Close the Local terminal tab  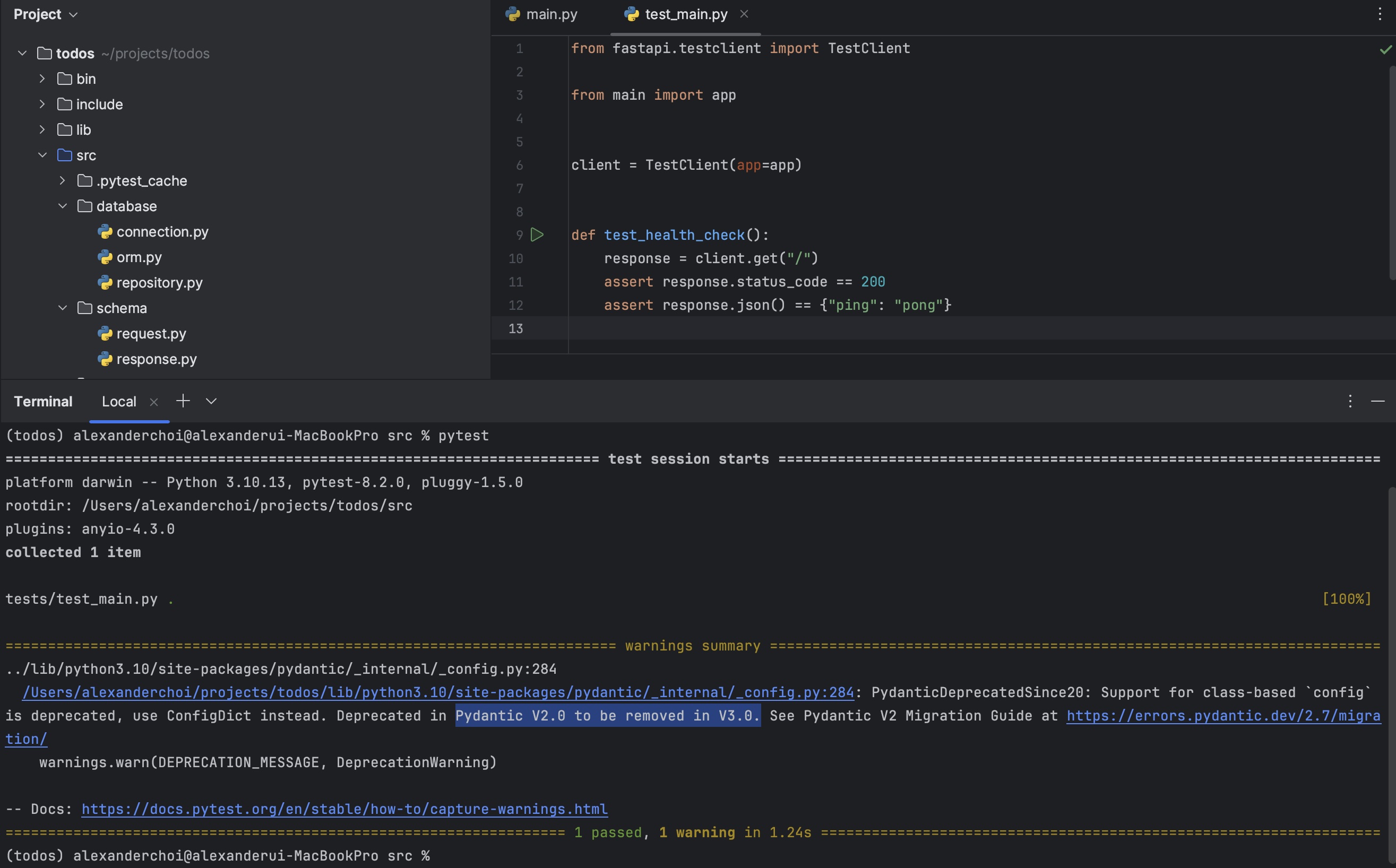[x=153, y=402]
